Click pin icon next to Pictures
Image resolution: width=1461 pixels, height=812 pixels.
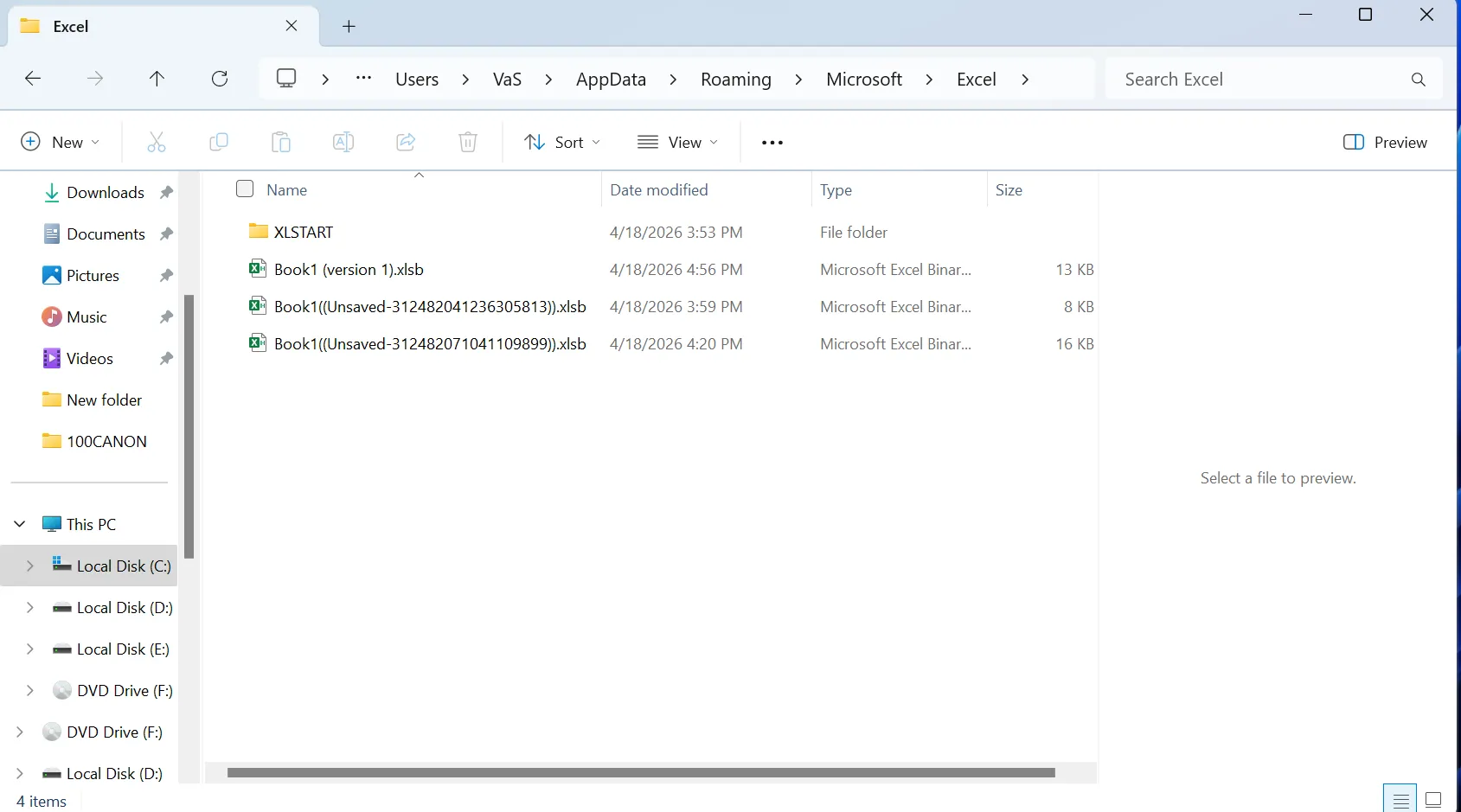(166, 276)
